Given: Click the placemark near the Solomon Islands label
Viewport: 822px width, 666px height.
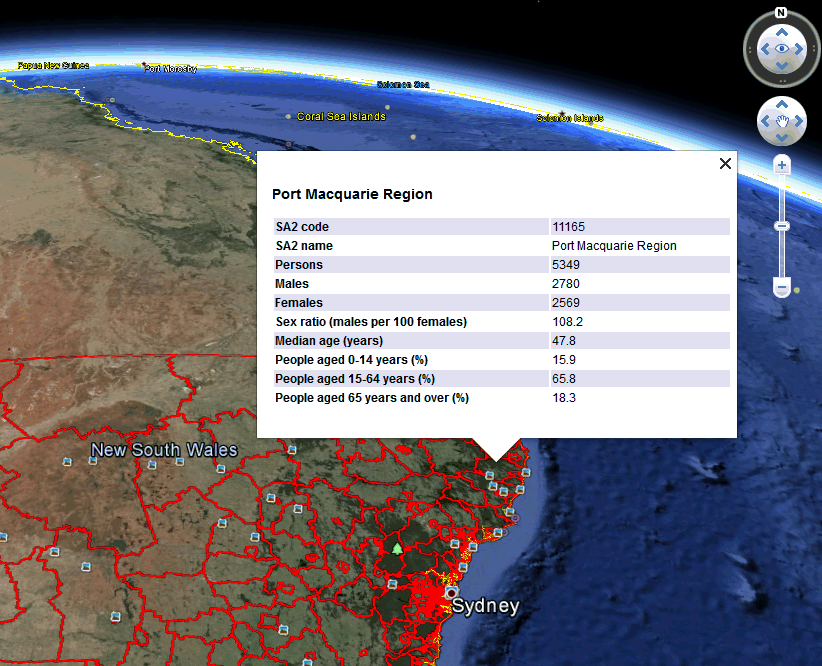Looking at the screenshot, I should click(x=563, y=113).
